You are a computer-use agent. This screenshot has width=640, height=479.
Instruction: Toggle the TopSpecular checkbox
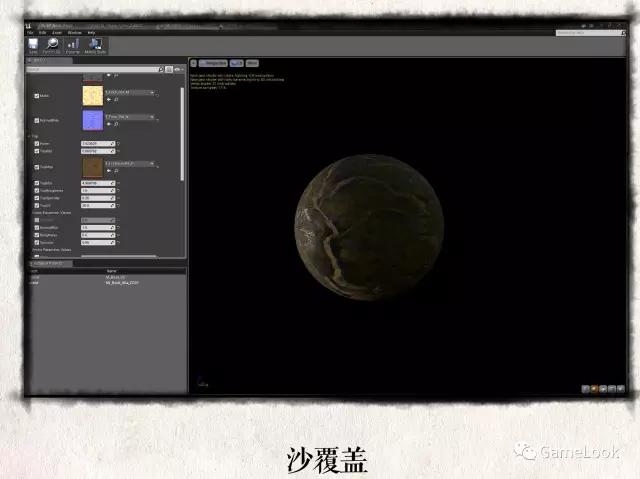point(37,198)
